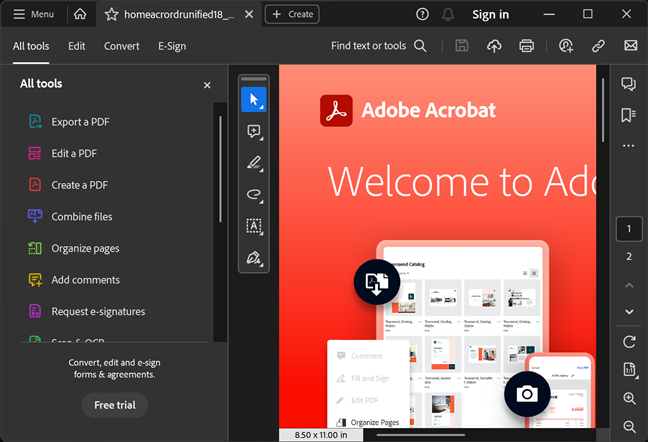Go to the Home screen icon
The height and width of the screenshot is (442, 648).
click(80, 14)
